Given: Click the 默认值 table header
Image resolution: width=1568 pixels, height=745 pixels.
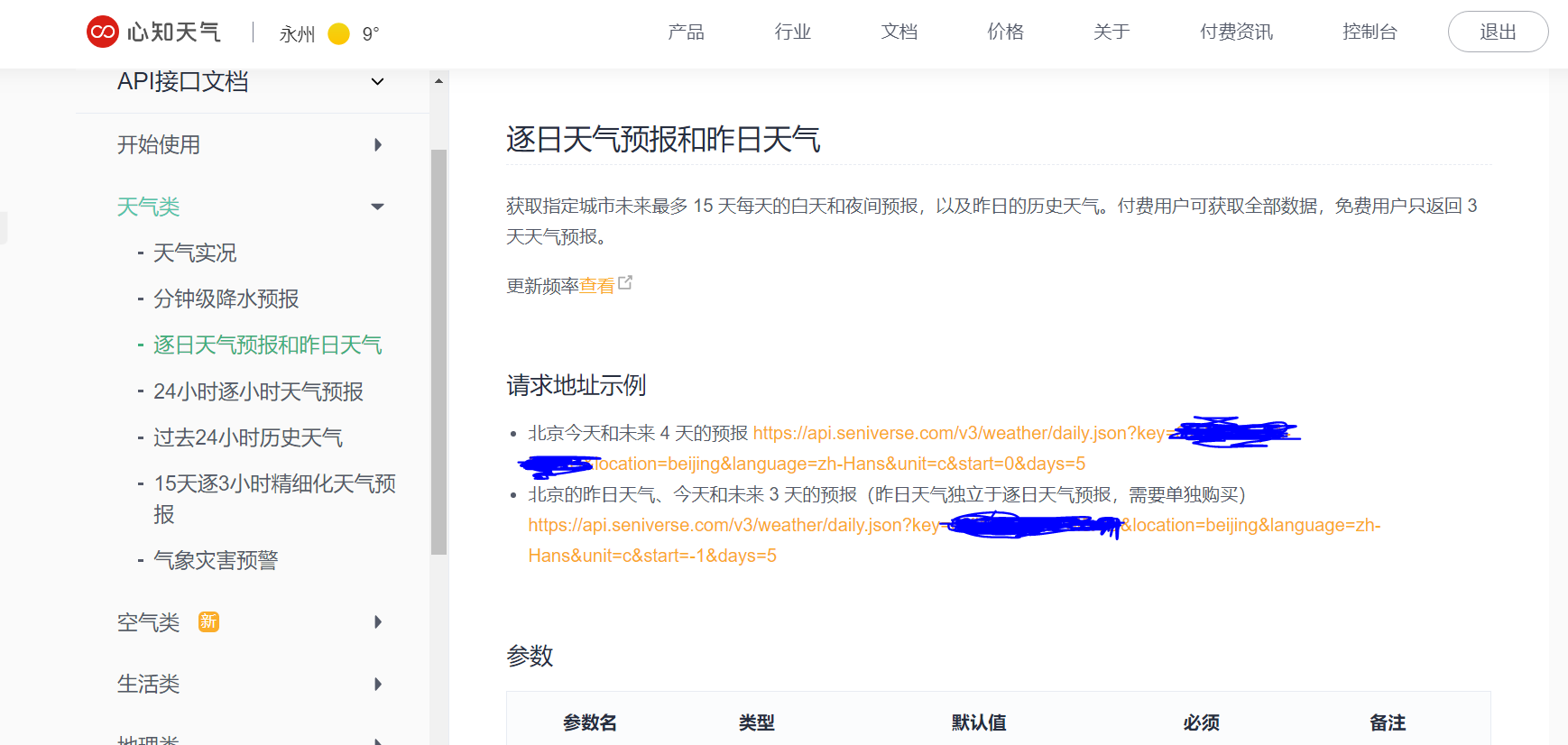Looking at the screenshot, I should (x=979, y=722).
